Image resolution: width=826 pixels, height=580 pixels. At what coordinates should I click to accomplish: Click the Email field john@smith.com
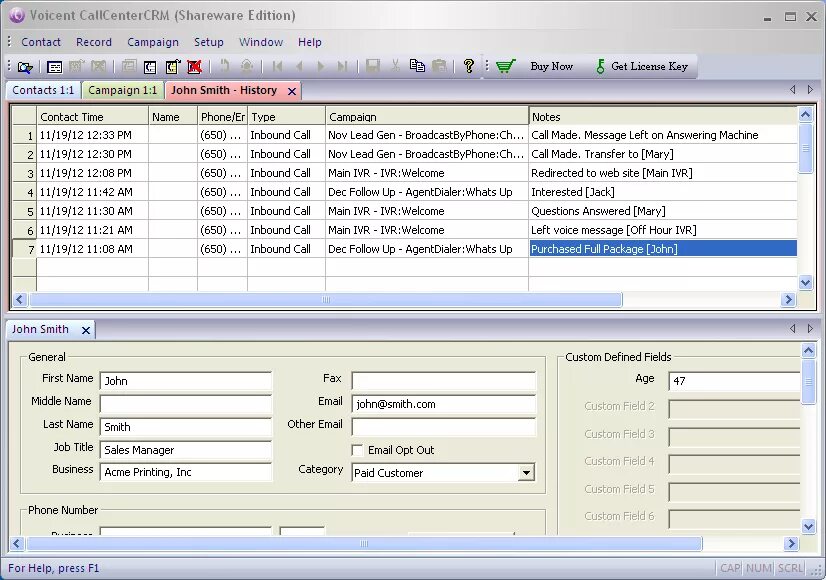444,404
